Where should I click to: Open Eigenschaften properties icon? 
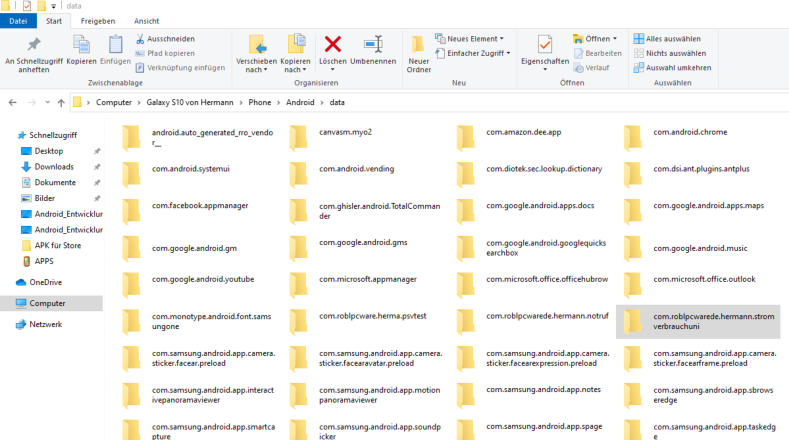pos(545,45)
